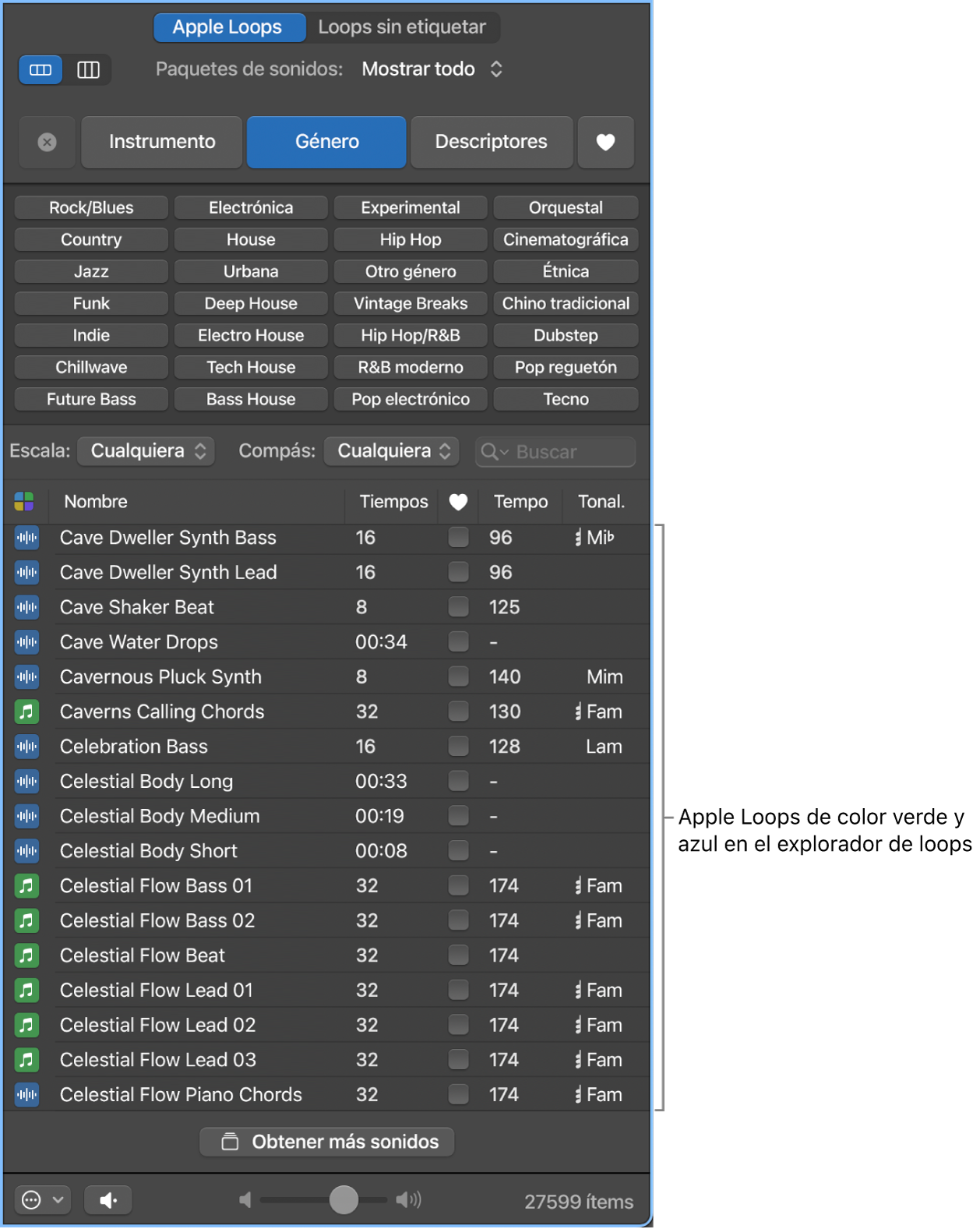Click the Cave Water Drops audio loop icon
This screenshot has height=1229, width=980.
(26, 642)
